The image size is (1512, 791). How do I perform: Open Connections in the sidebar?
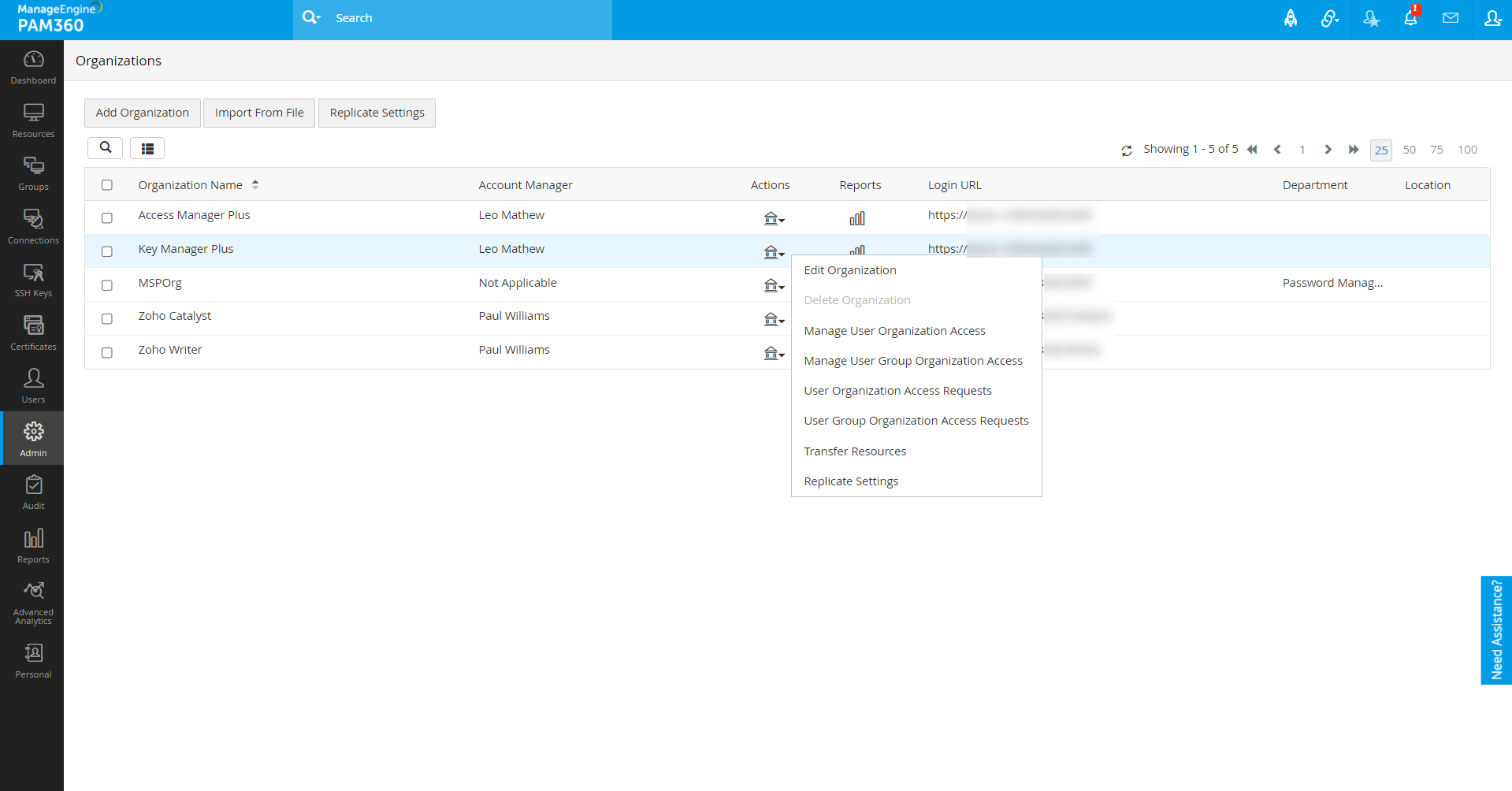pos(33,228)
